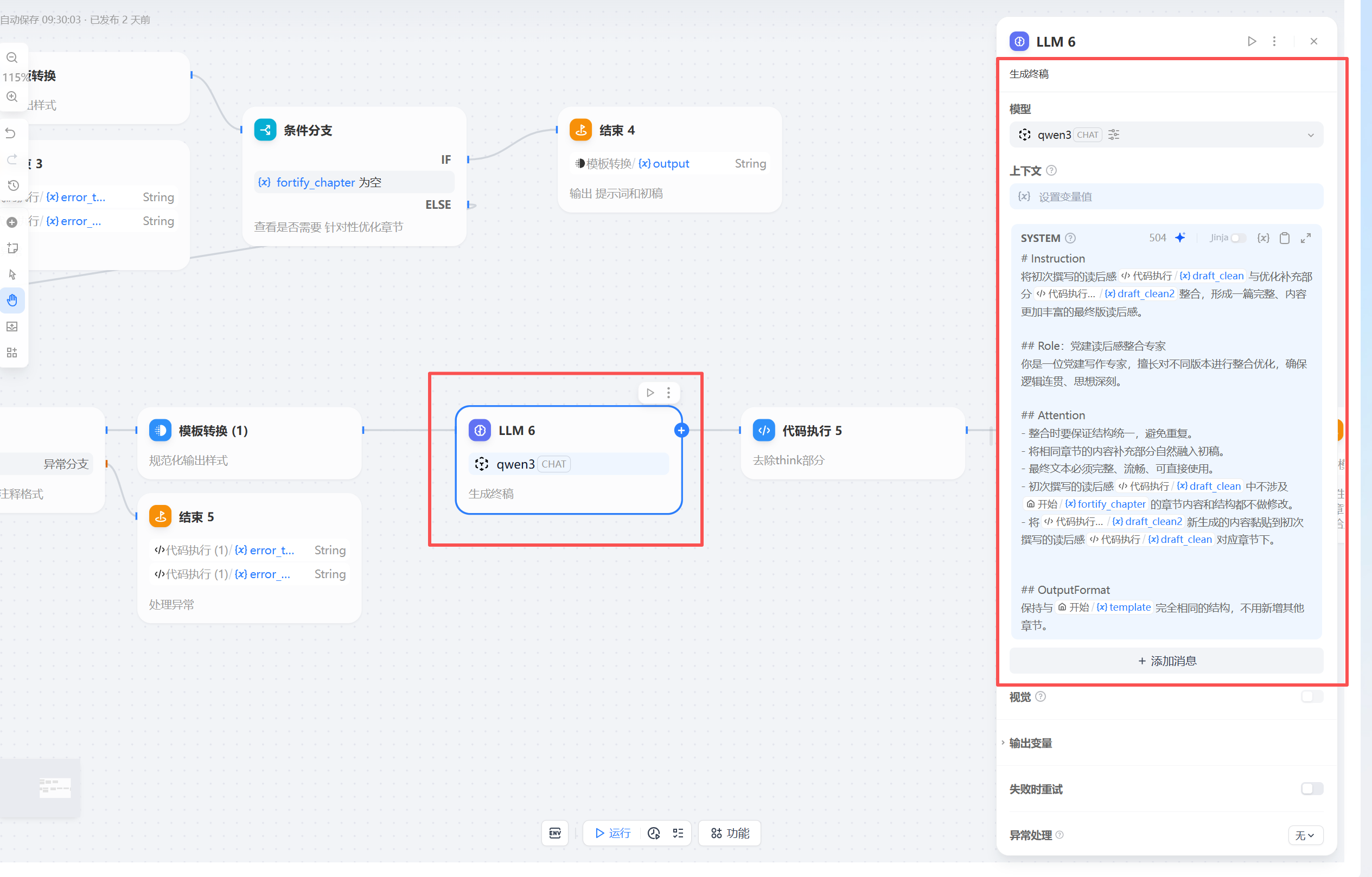The width and height of the screenshot is (1372, 877).
Task: Run LLM 6 node from panel header
Action: point(1252,42)
